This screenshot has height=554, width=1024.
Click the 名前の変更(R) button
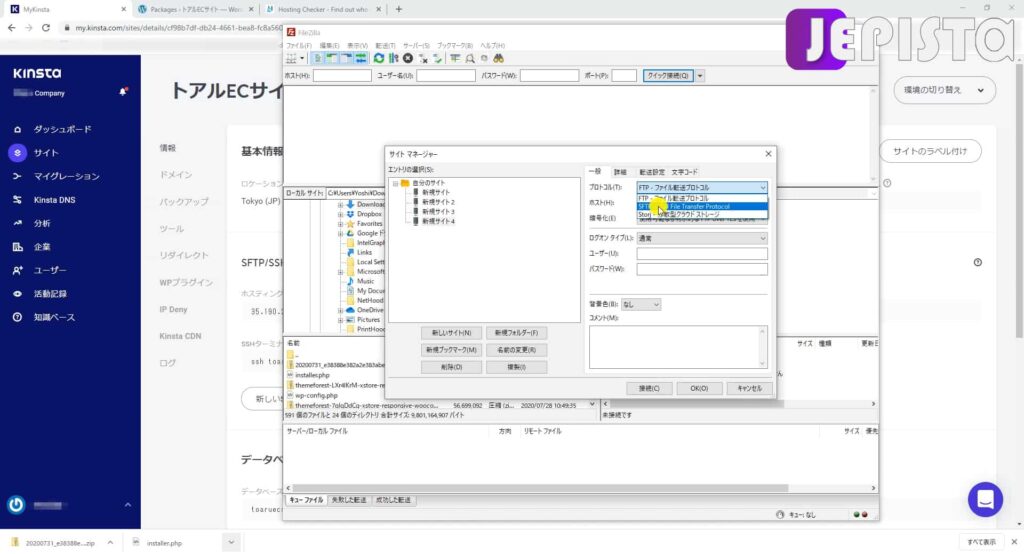(x=516, y=350)
